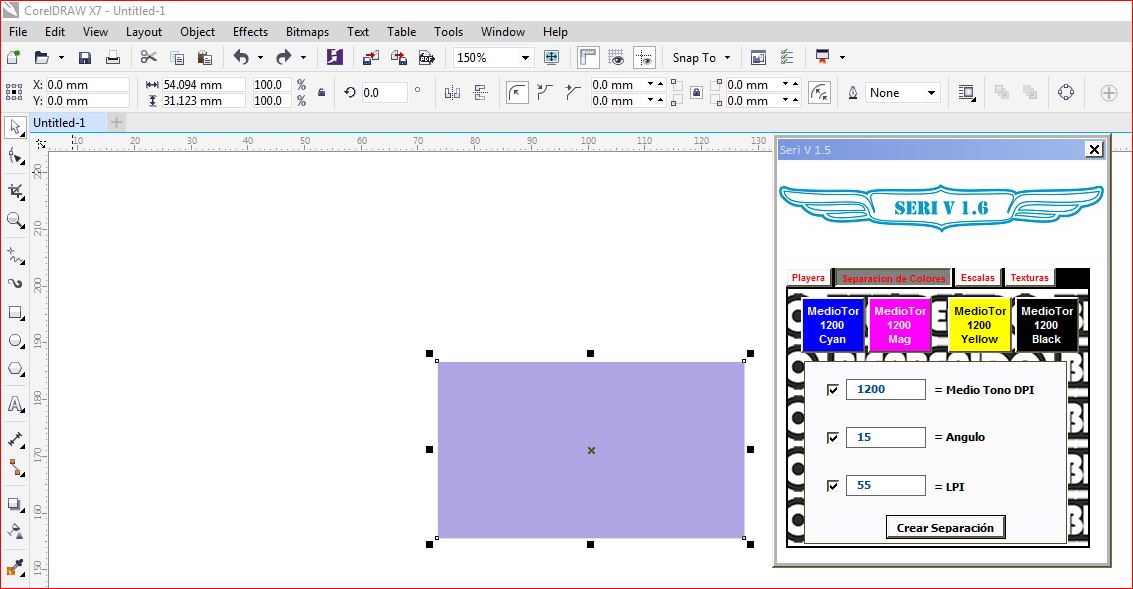The image size is (1133, 589).
Task: Click the MedioTor 1200 Cyan button
Action: pyautogui.click(x=833, y=325)
